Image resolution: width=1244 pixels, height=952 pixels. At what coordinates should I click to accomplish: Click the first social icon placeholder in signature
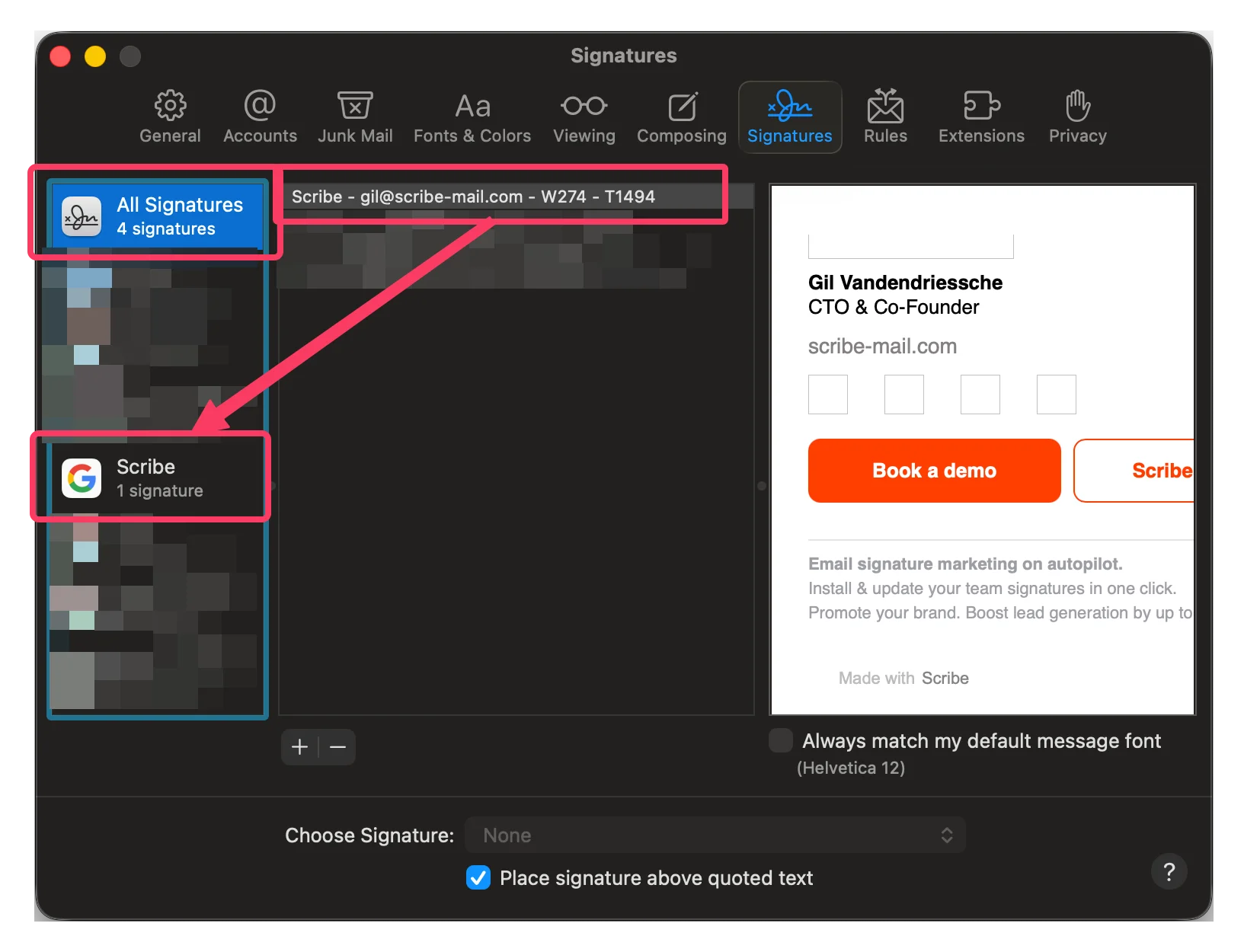[828, 395]
